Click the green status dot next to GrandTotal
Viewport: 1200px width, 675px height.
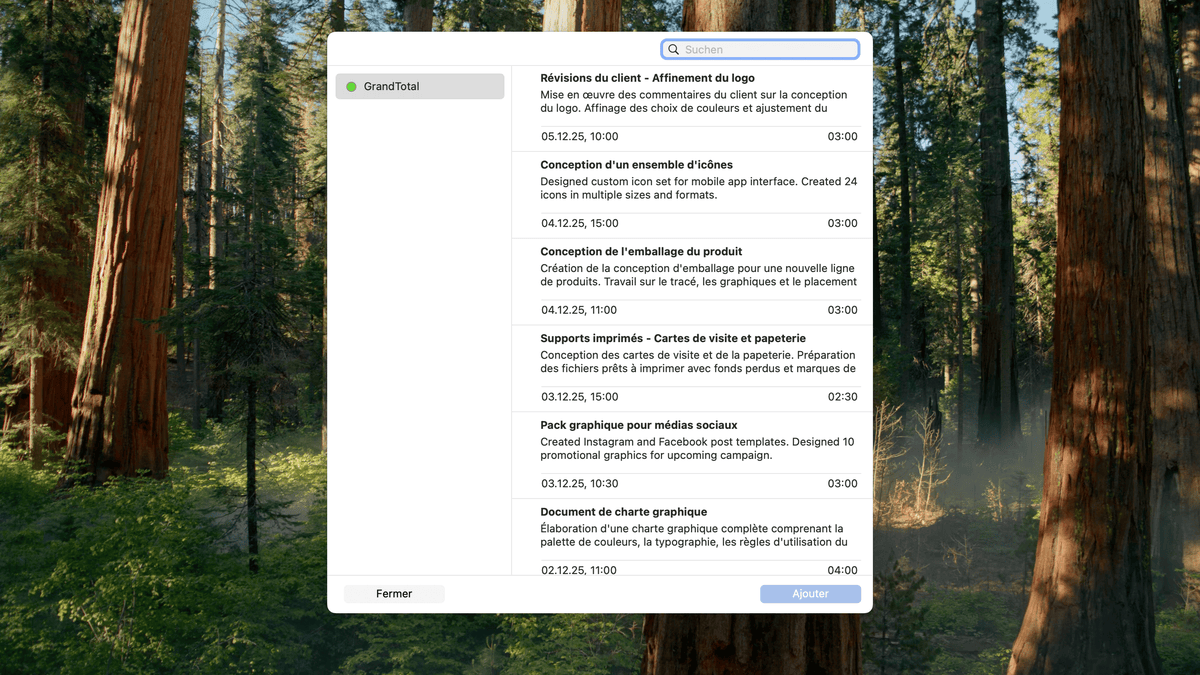coord(351,86)
